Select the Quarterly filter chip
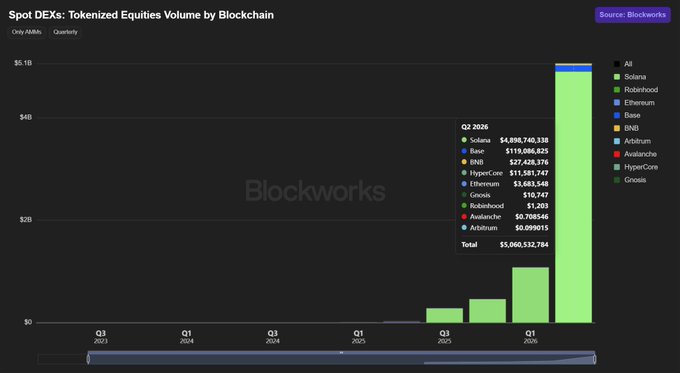 (65, 32)
